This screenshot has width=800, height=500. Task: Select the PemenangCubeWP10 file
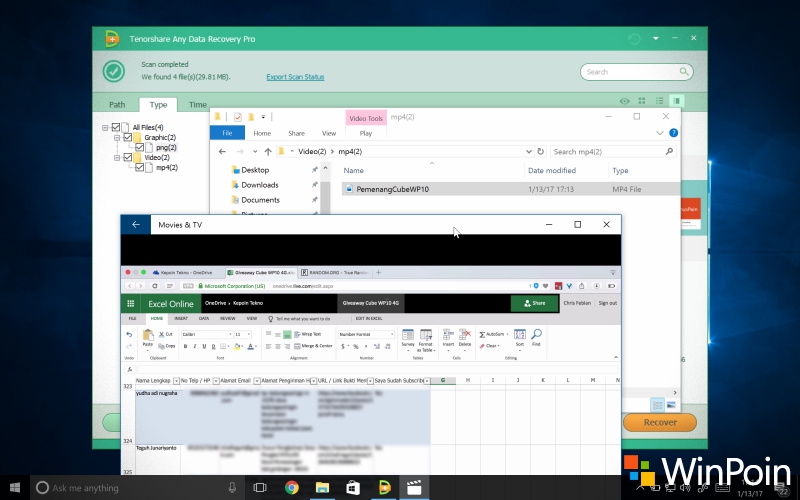tap(392, 189)
